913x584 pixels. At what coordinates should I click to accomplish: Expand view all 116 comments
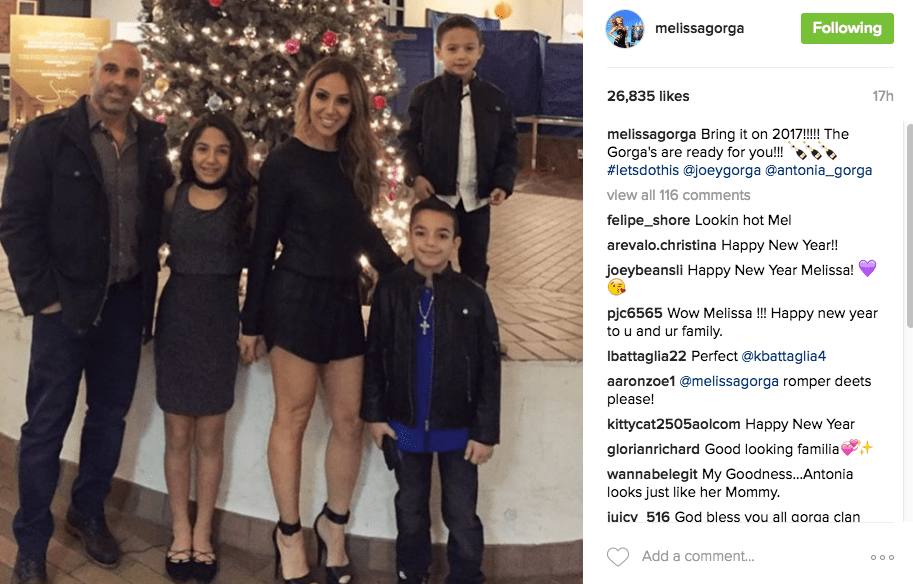678,195
